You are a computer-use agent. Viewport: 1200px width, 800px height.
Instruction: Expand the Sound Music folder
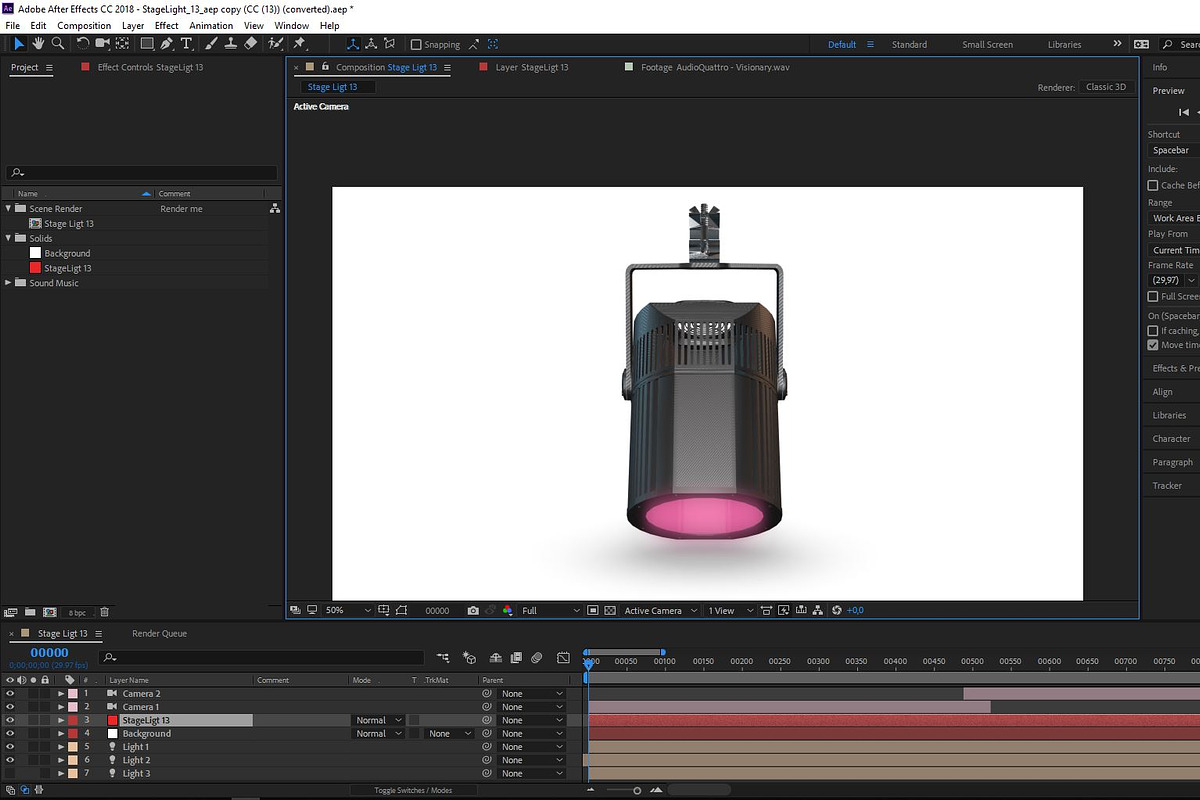[9, 283]
